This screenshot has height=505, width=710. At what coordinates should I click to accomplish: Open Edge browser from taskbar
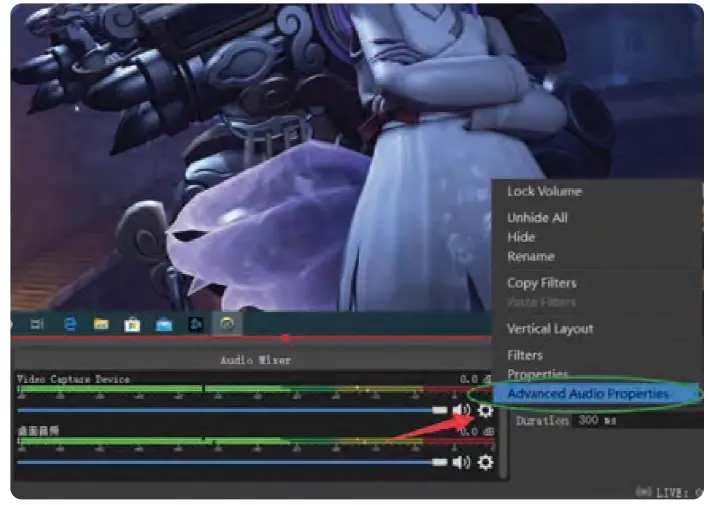[70, 324]
